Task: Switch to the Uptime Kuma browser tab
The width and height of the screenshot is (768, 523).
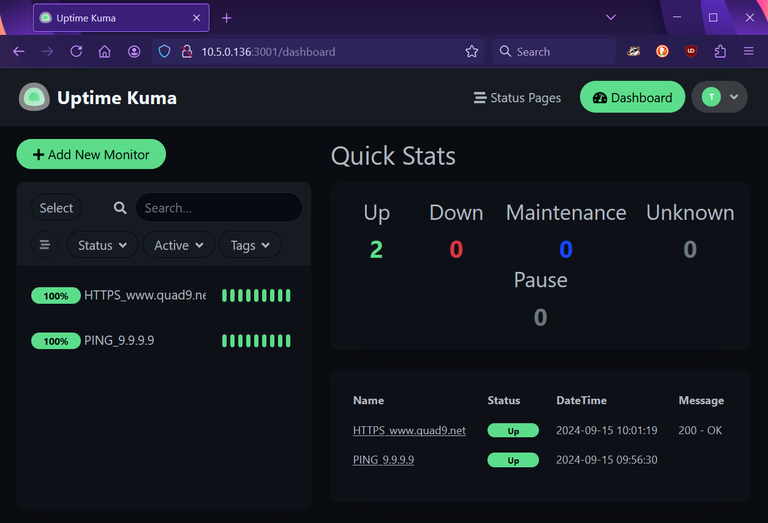Action: pyautogui.click(x=120, y=18)
